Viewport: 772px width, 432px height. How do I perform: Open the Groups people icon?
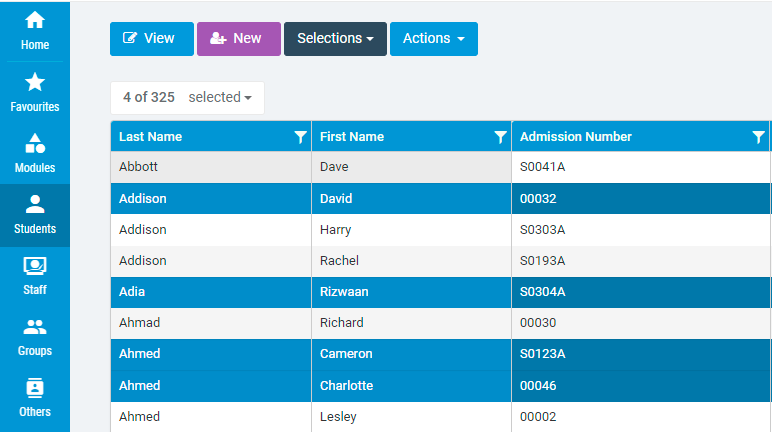click(35, 327)
